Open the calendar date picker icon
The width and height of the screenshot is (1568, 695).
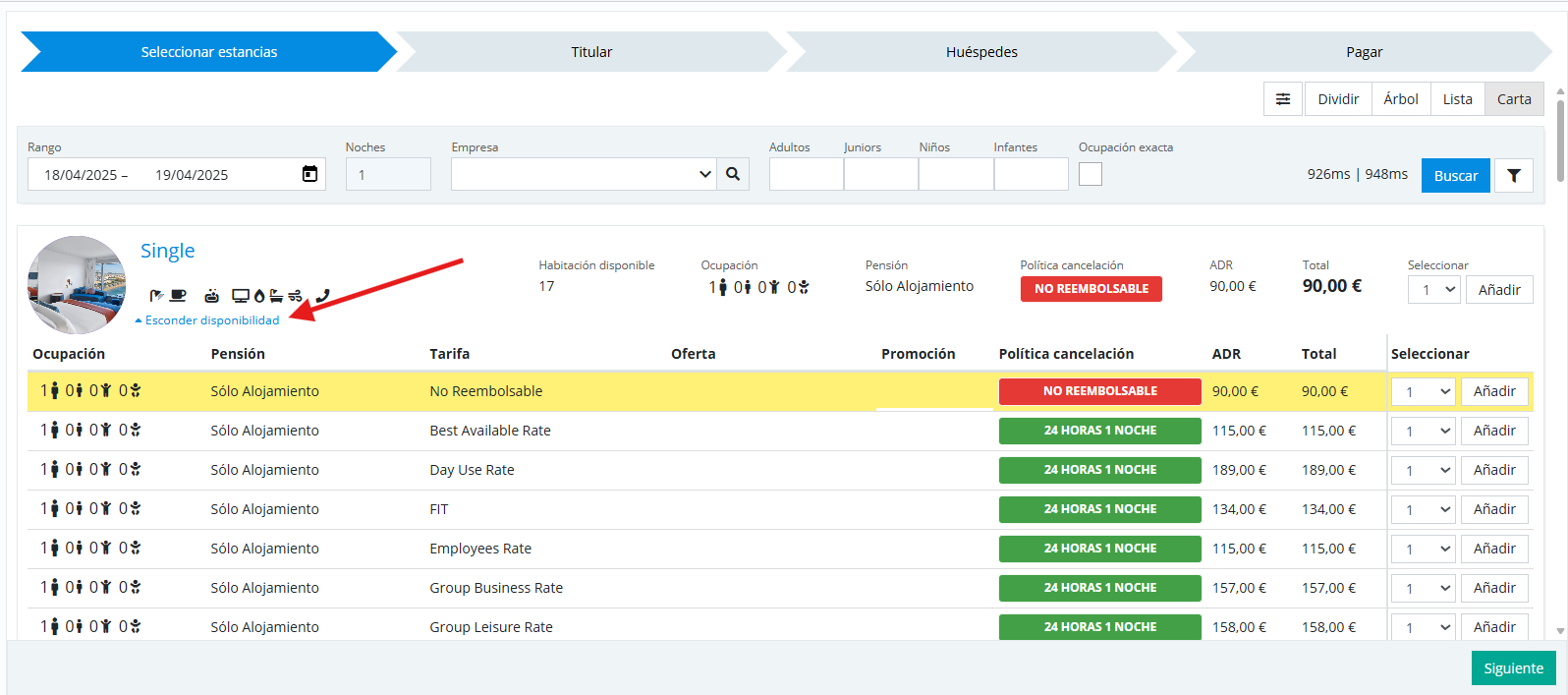(x=309, y=174)
